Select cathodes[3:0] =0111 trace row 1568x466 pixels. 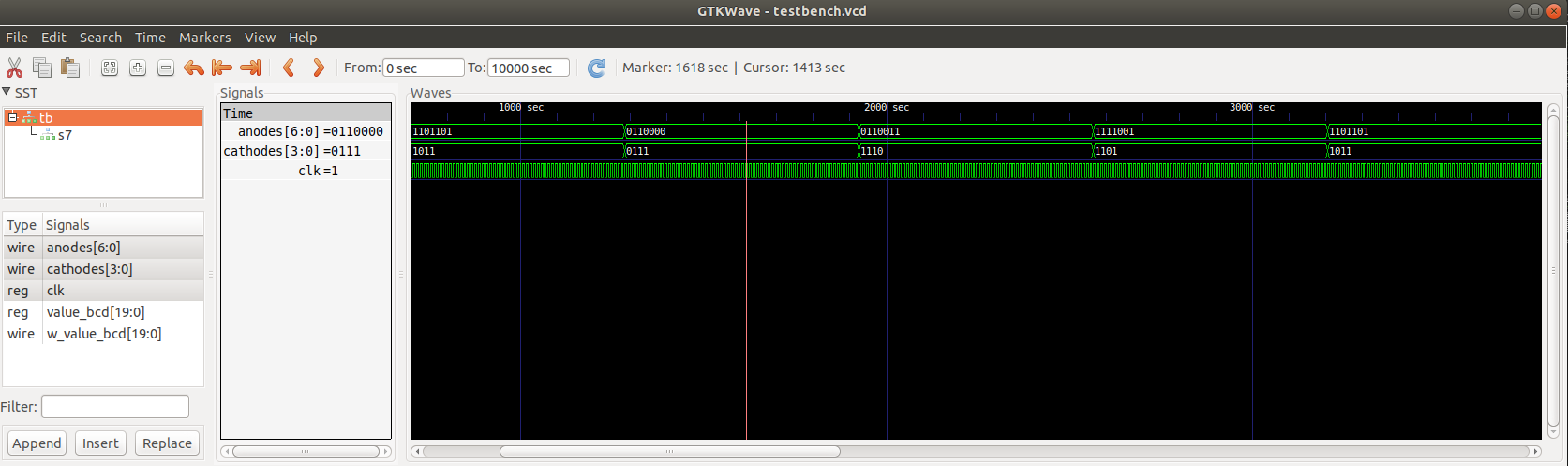coord(306,151)
